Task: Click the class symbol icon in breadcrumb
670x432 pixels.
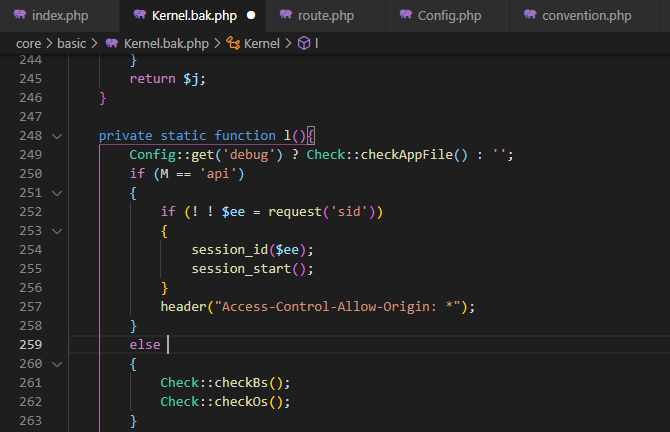Action: pyautogui.click(x=233, y=43)
